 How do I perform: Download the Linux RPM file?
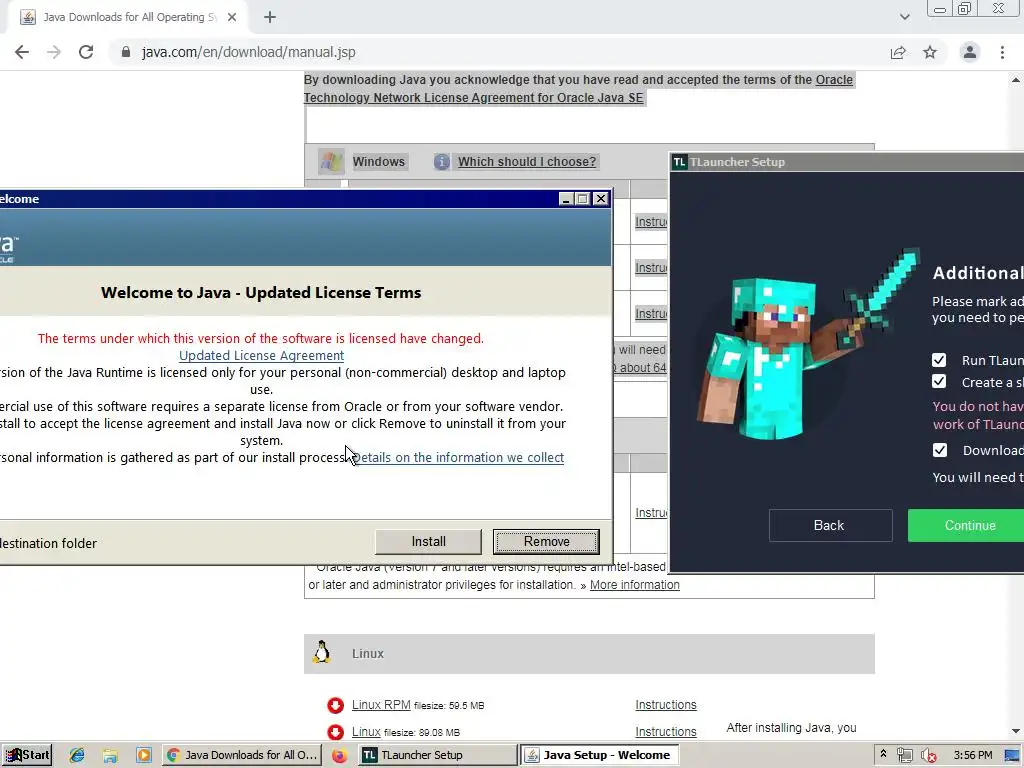pyautogui.click(x=381, y=705)
